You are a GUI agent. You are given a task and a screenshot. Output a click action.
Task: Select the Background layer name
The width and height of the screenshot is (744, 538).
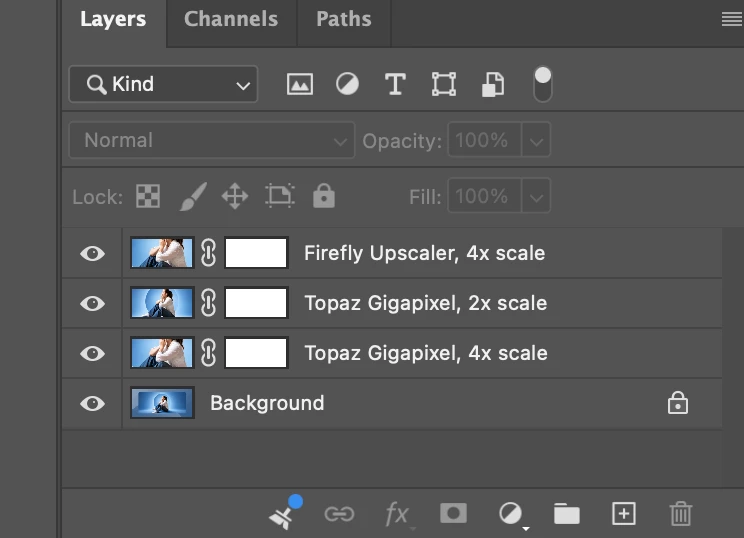tap(267, 403)
